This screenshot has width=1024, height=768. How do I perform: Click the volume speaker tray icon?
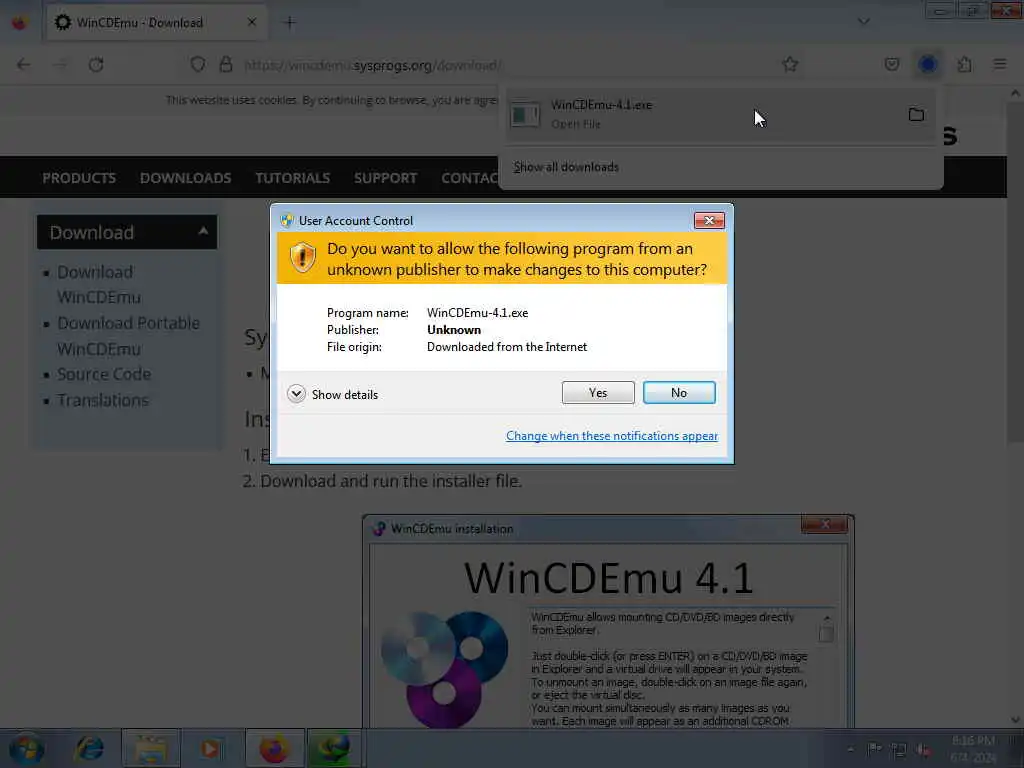(x=923, y=750)
